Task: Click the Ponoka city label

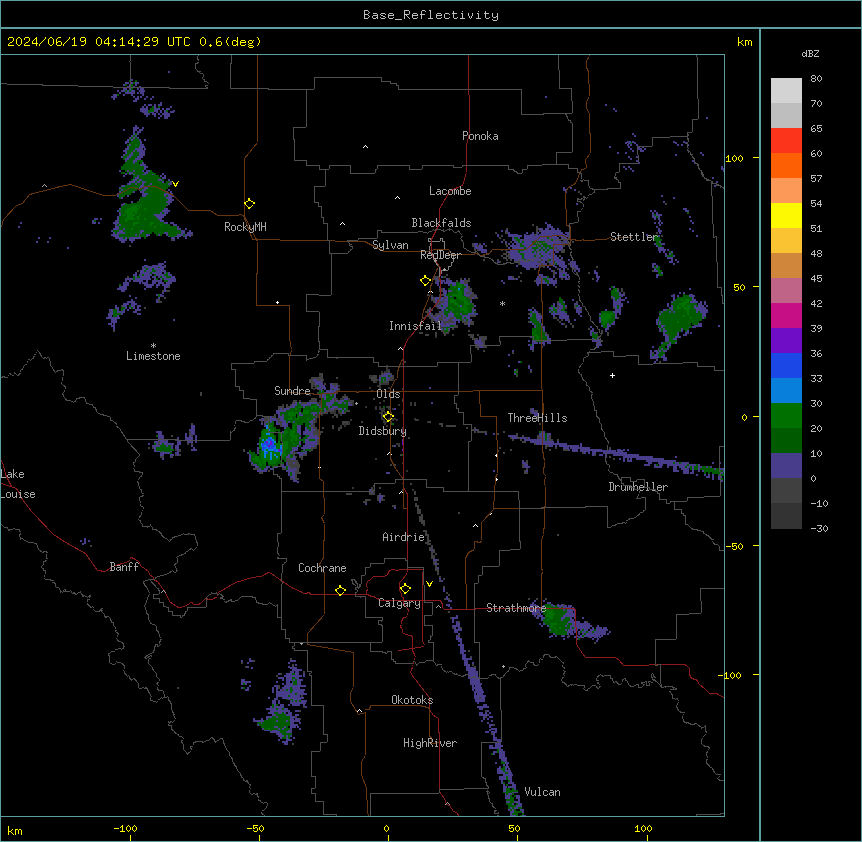Action: [480, 136]
